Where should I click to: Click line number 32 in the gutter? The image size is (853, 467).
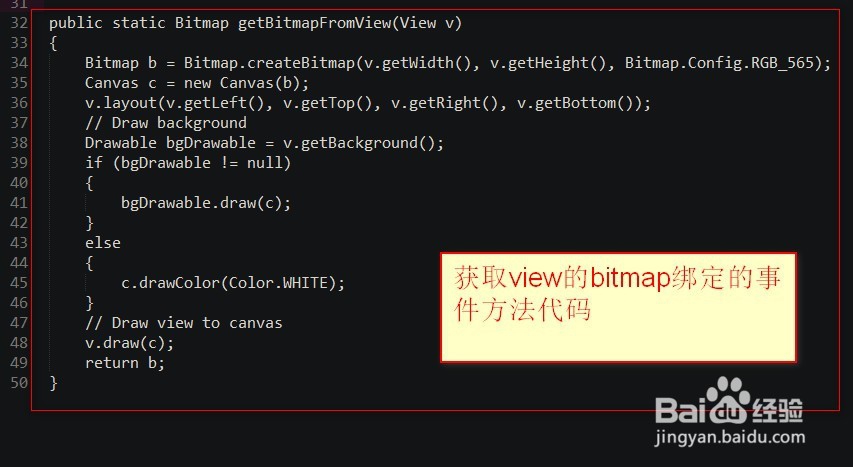click(19, 23)
